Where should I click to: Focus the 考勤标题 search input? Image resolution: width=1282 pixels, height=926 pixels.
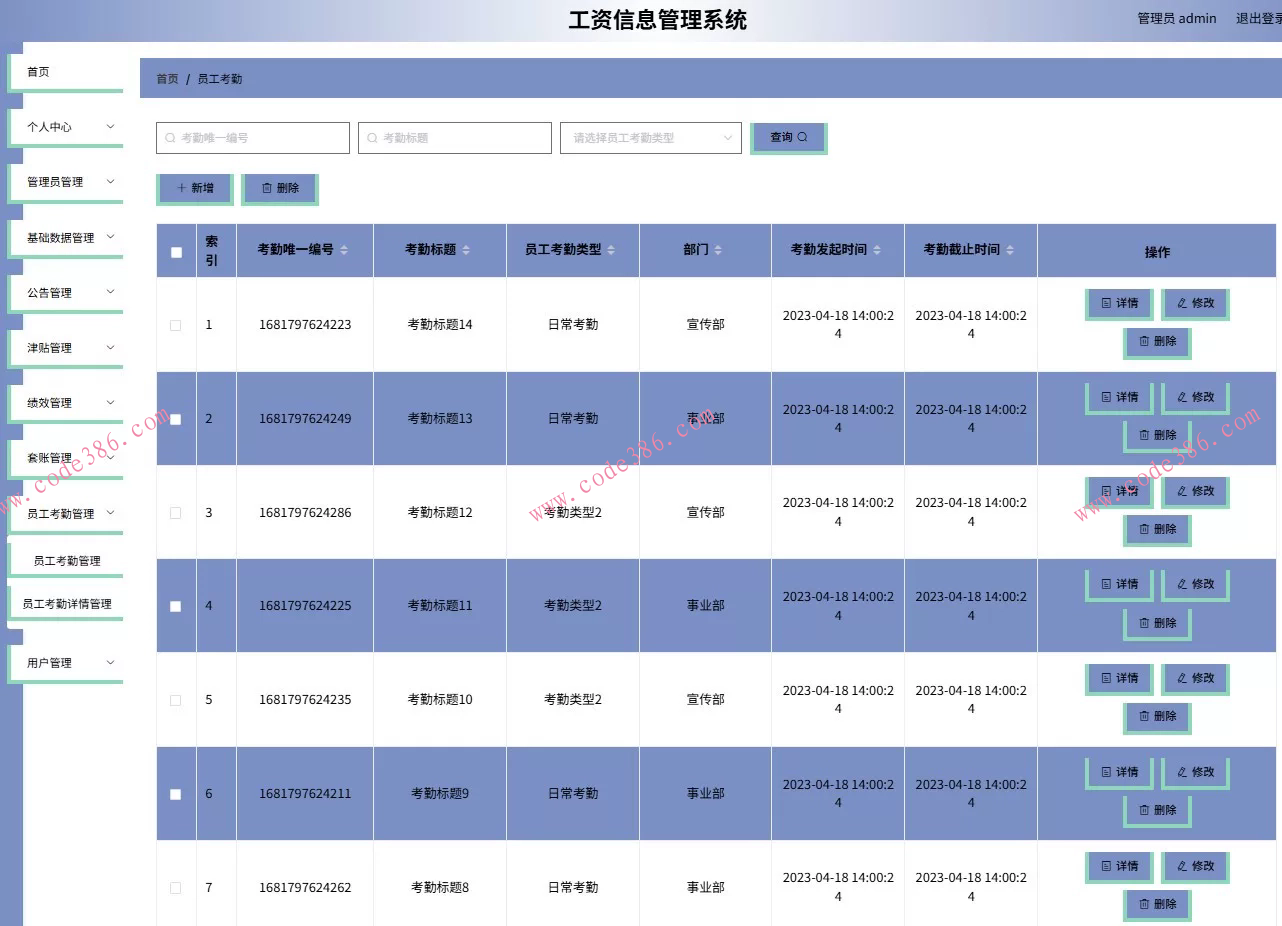click(x=455, y=138)
